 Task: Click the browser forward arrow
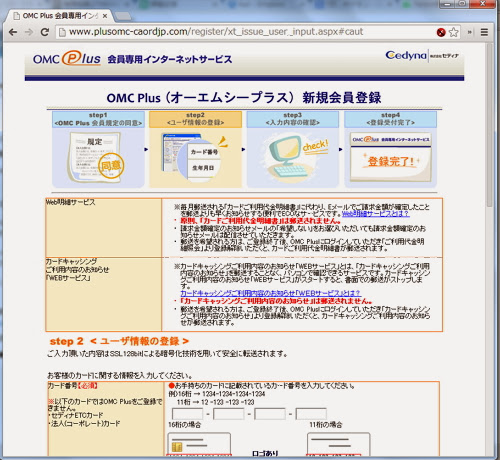click(29, 32)
